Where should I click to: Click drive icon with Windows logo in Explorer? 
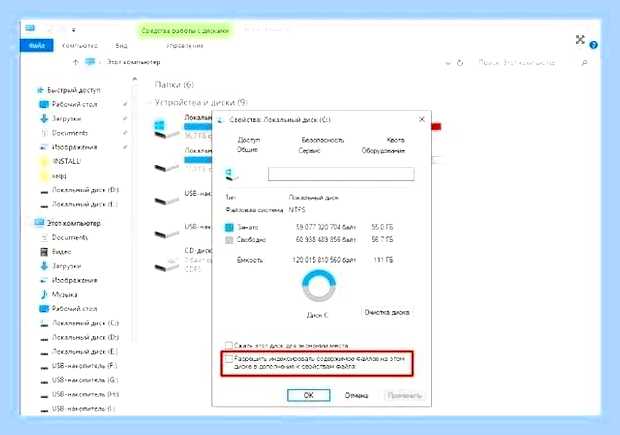166,129
